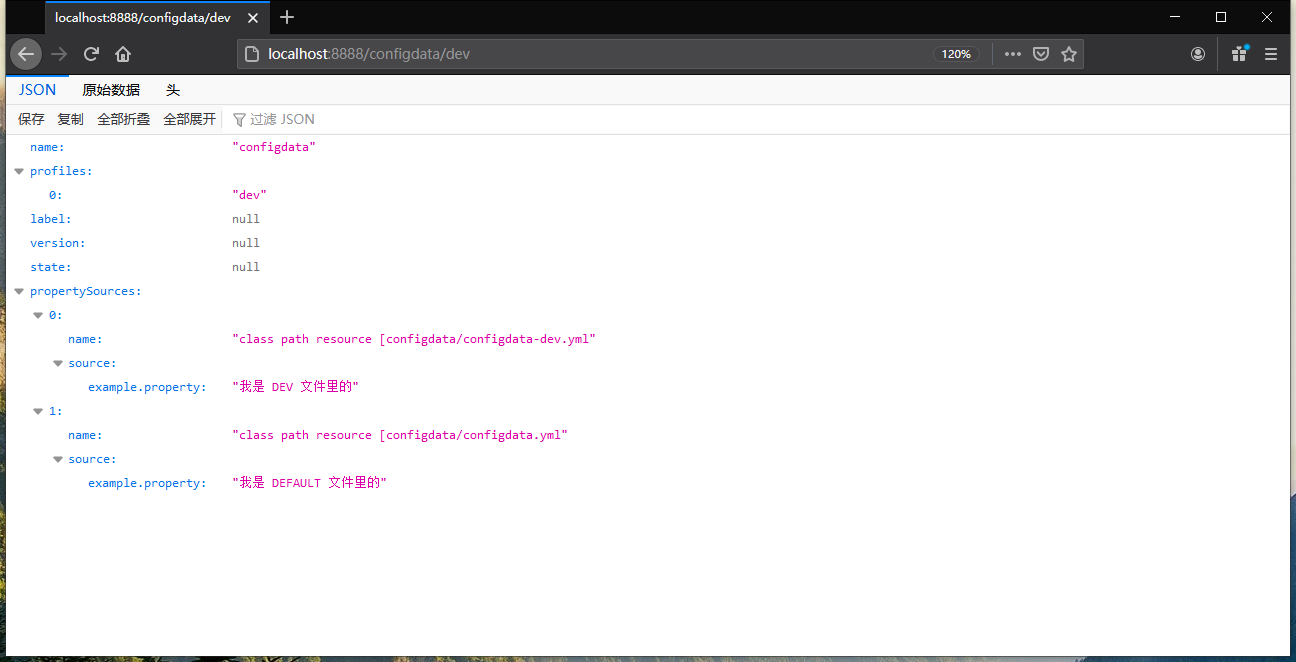Viewport: 1296px width, 662px height.
Task: Click the configdata/configdata.yml resource value
Action: tap(400, 435)
